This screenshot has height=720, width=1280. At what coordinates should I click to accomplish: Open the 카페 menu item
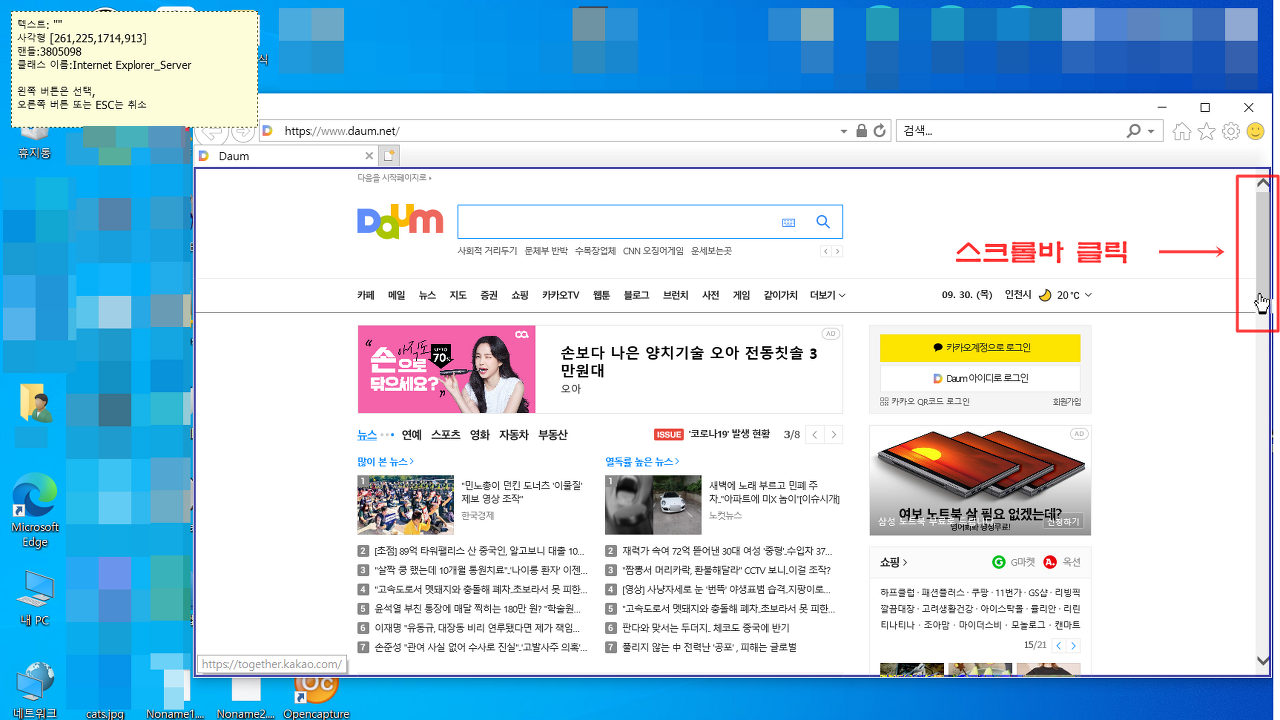coord(366,295)
